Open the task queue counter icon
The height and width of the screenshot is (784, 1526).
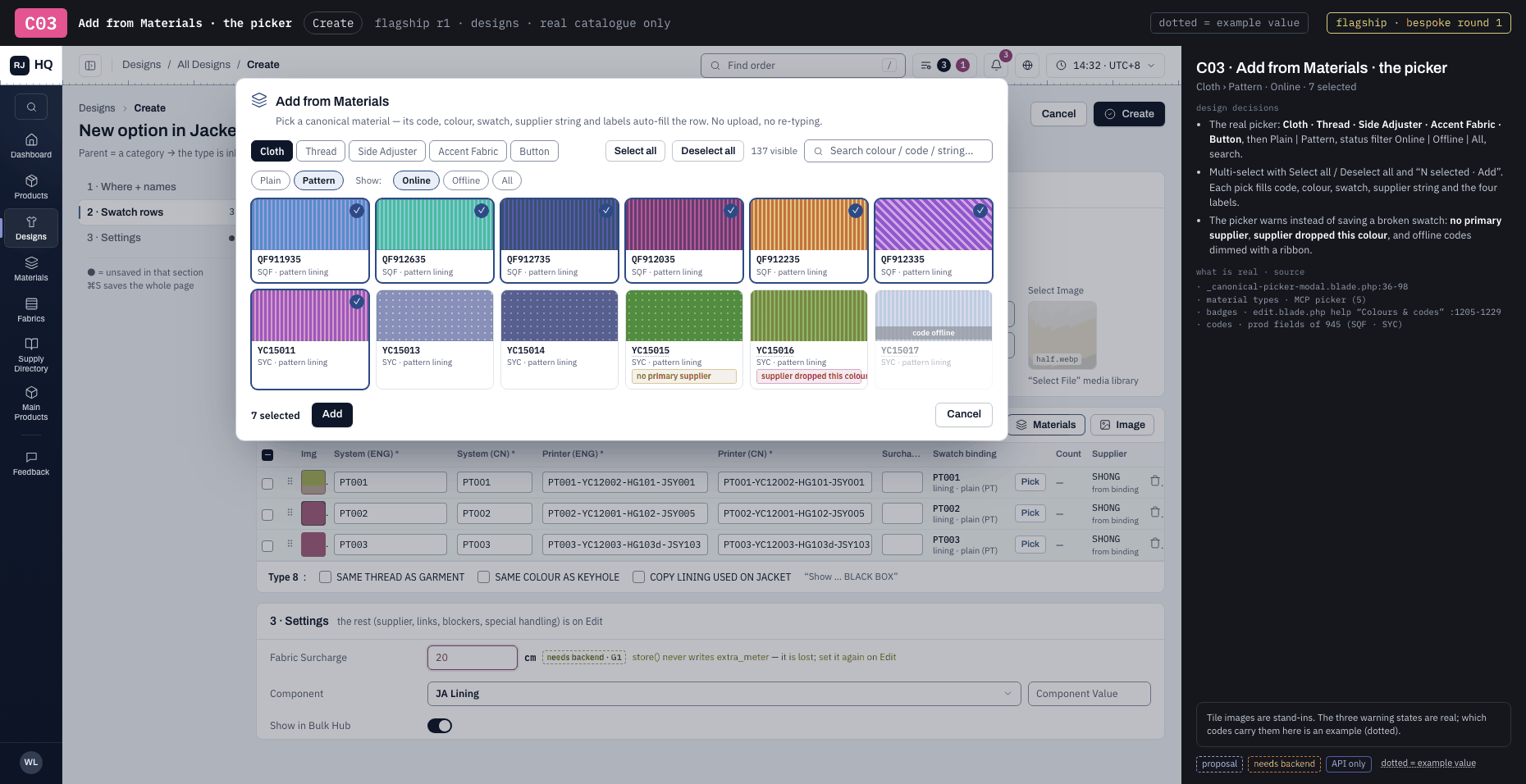[x=944, y=66]
